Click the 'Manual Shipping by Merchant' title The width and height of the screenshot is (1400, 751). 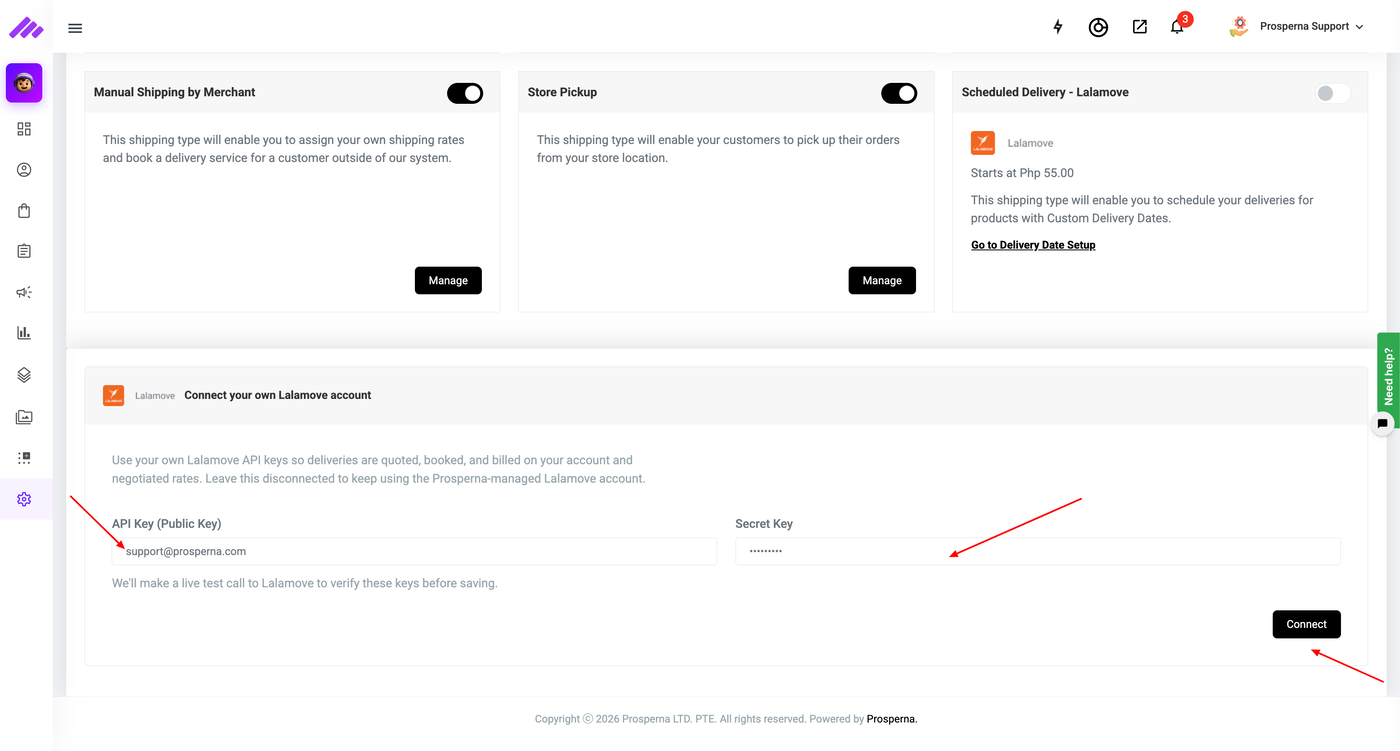coord(175,92)
